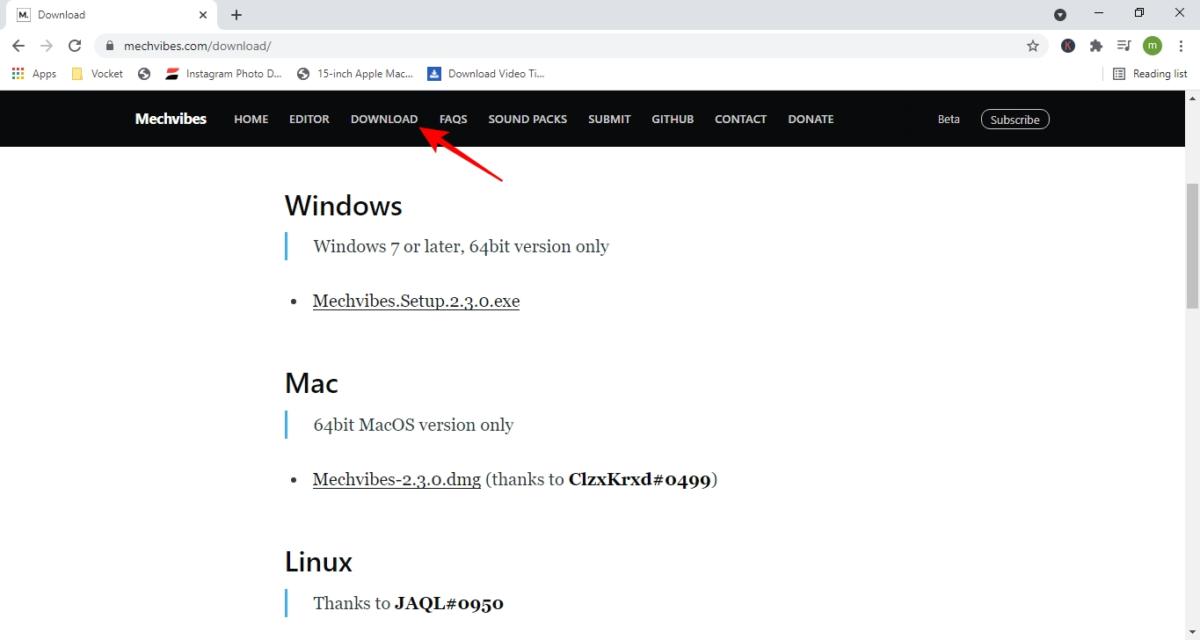Open the DOWNLOAD nav item
The height and width of the screenshot is (640, 1200).
pos(384,119)
